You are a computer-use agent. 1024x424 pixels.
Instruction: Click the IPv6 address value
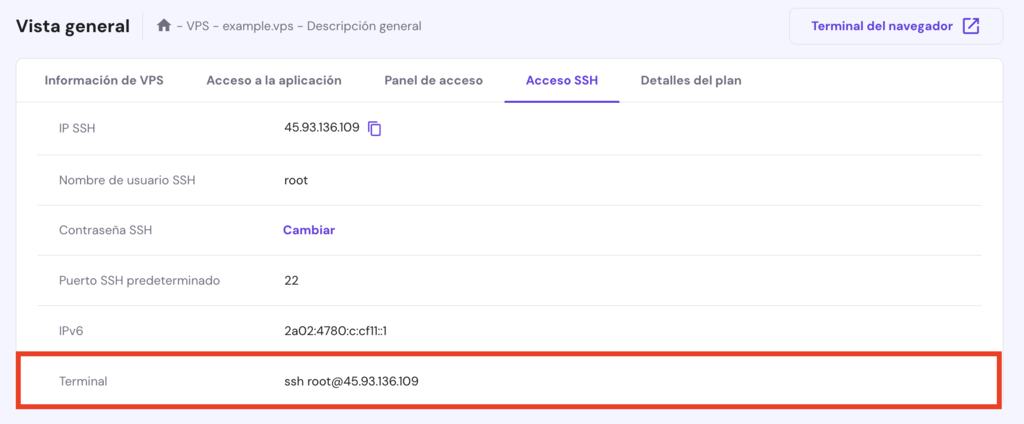(335, 331)
